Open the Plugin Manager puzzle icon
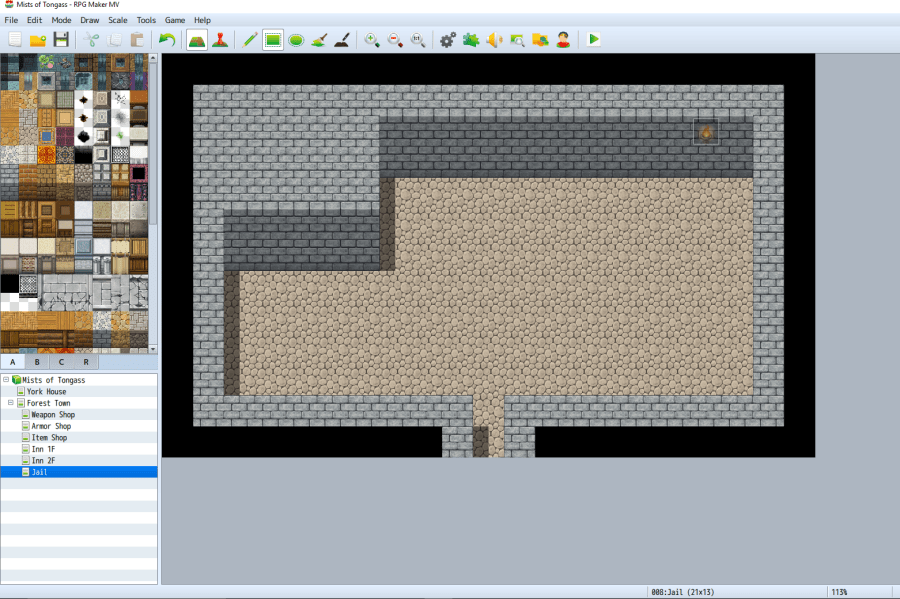900x599 pixels. point(470,40)
